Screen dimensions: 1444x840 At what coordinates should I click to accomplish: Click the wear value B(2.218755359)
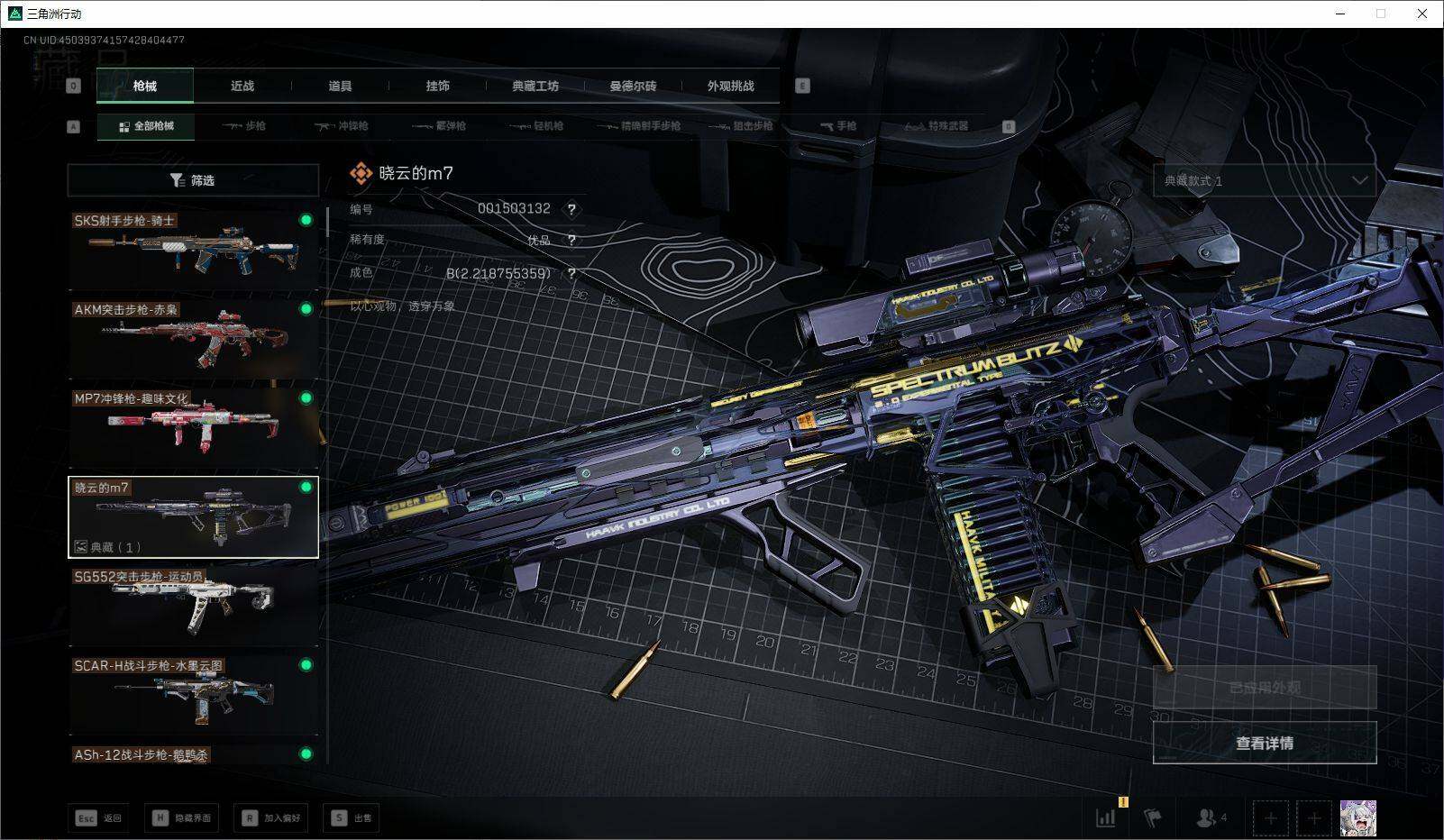(498, 273)
